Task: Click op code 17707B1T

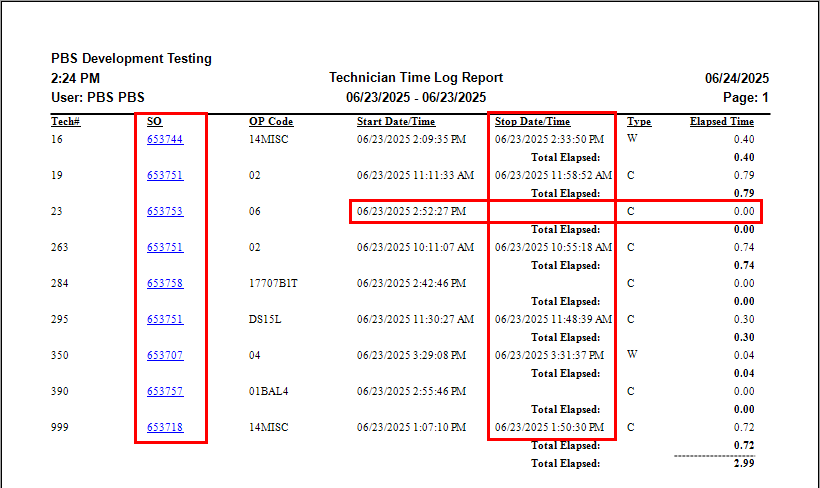Action: [x=274, y=283]
